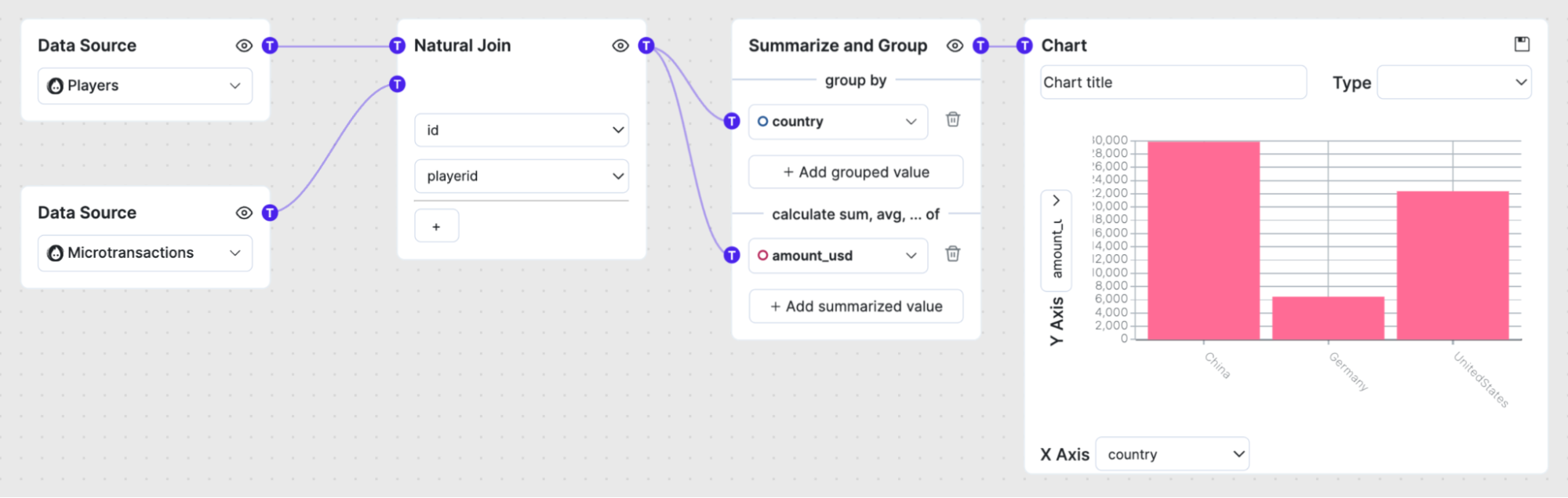This screenshot has width=1568, height=498.
Task: Click Add summarized value button
Action: click(x=856, y=307)
